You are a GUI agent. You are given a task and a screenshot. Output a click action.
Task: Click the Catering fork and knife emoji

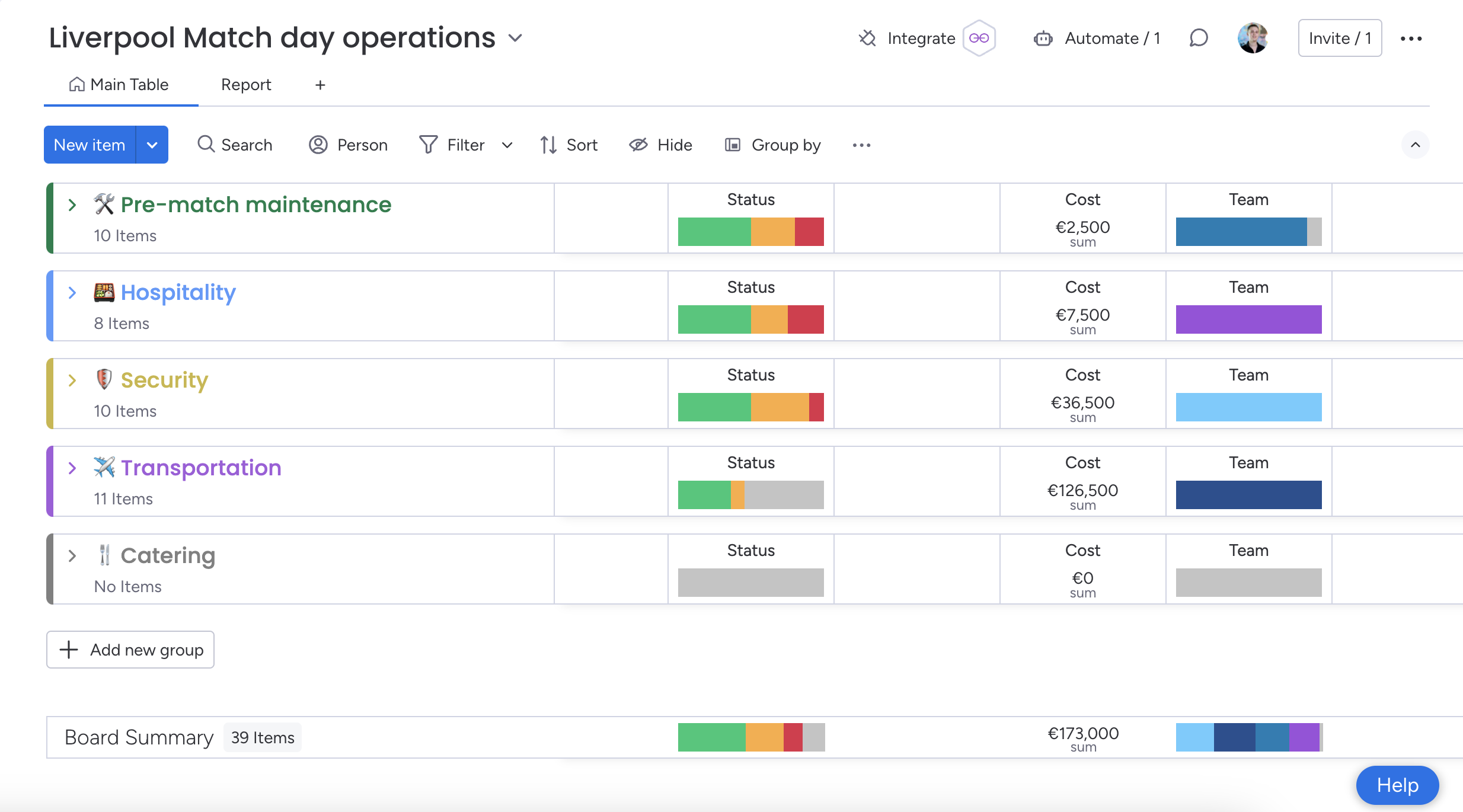(x=104, y=555)
